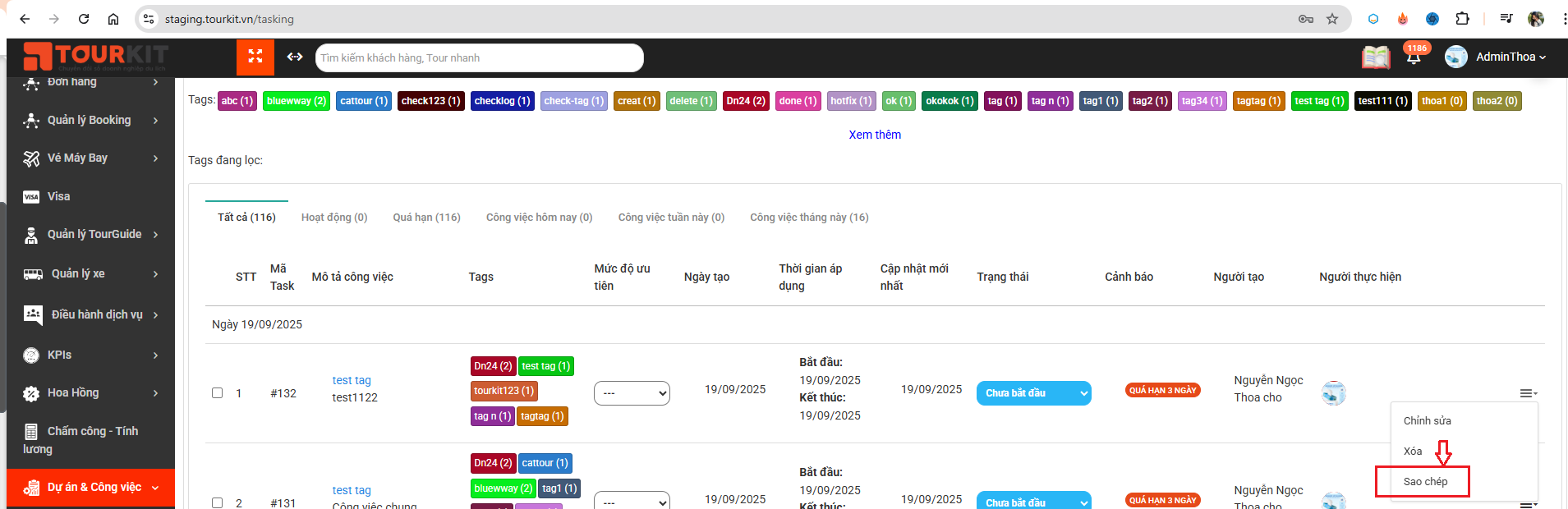Viewport: 1568px width, 509px height.
Task: Open the notification bell with 1186 badge
Action: 1414,57
